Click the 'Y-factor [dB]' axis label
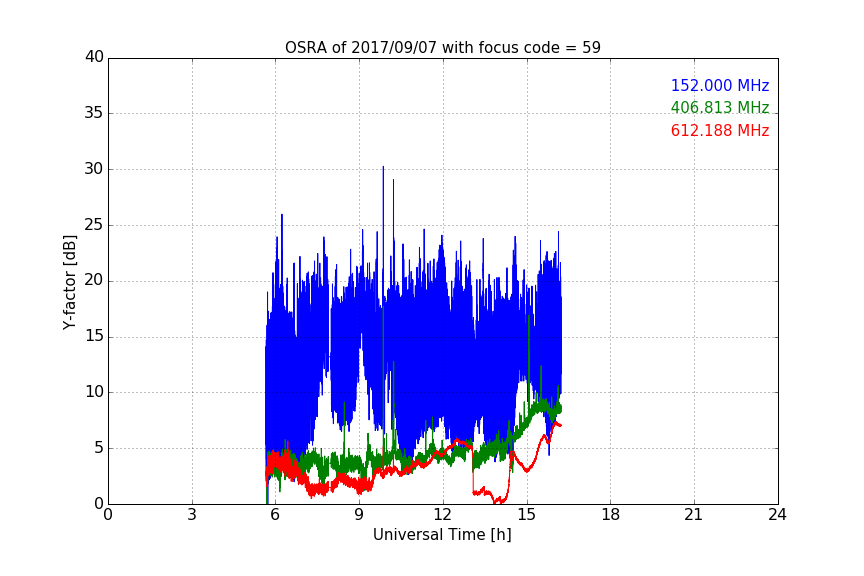 pos(69,282)
